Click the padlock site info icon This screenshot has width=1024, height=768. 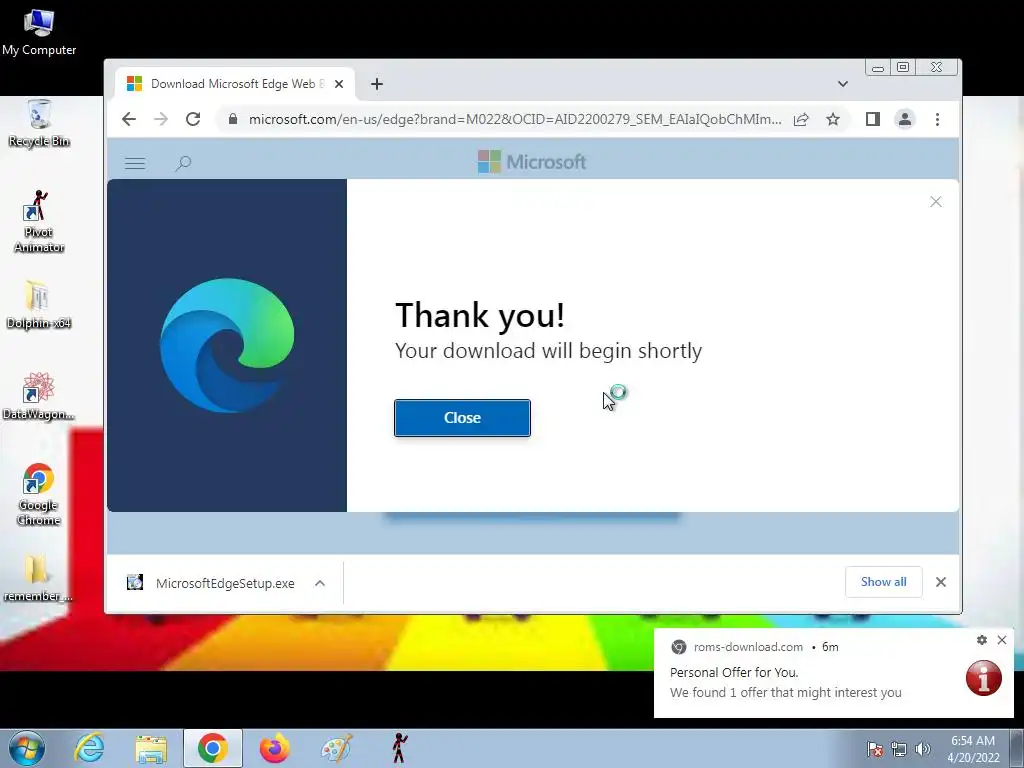pyautogui.click(x=232, y=119)
